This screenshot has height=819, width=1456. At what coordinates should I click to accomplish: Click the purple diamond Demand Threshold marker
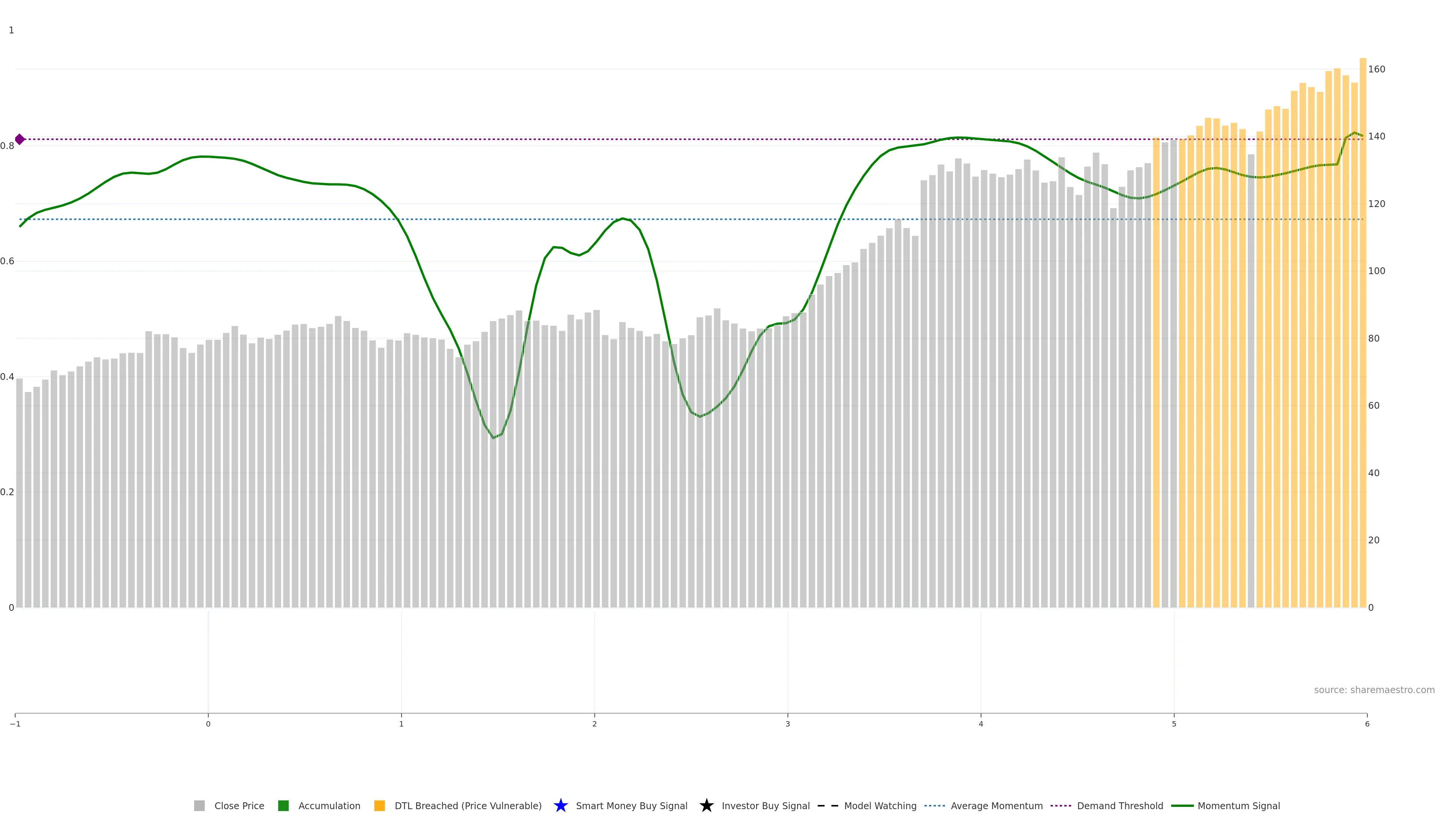[20, 139]
